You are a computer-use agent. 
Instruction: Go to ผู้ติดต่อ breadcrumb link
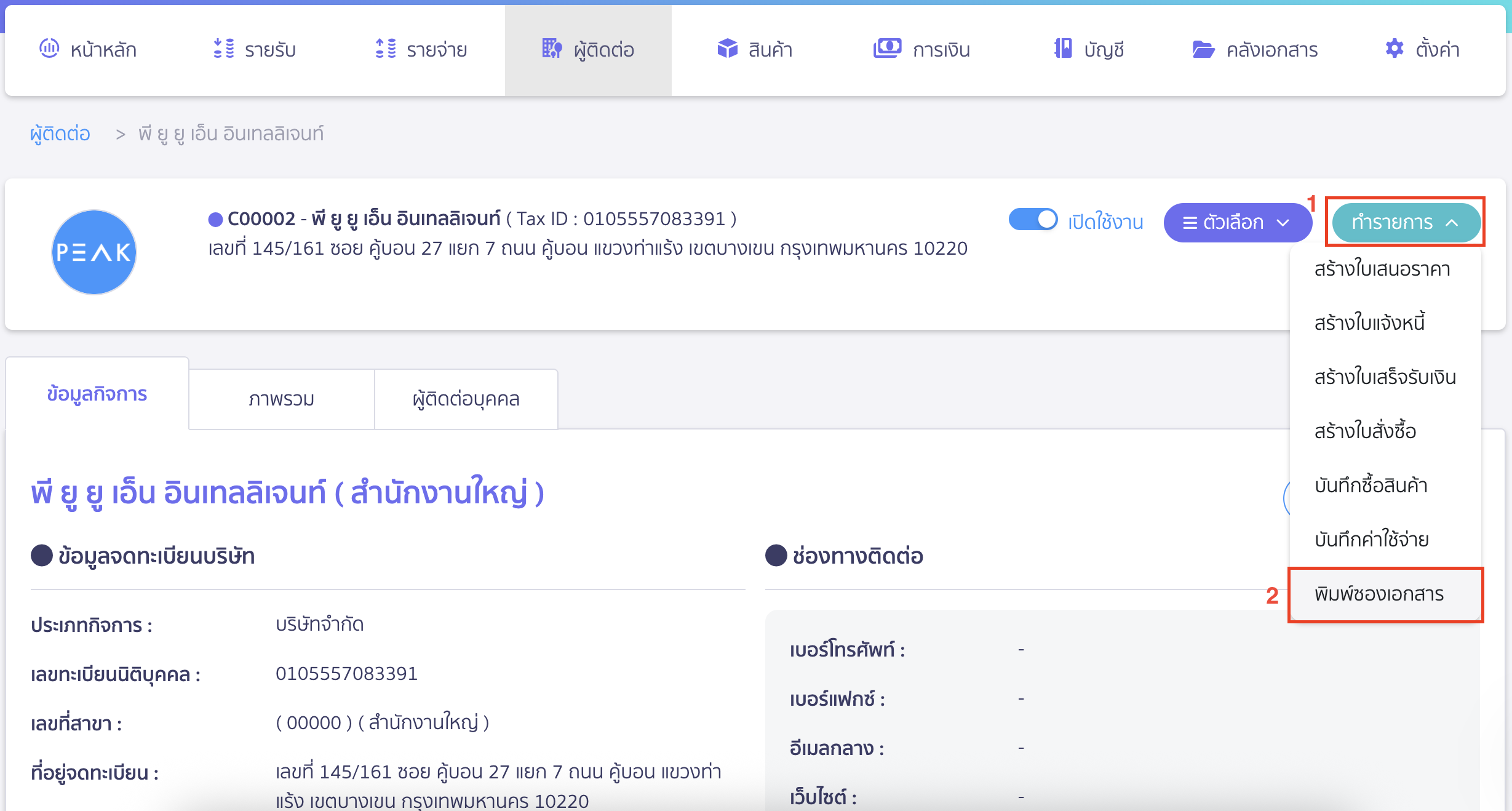point(60,133)
